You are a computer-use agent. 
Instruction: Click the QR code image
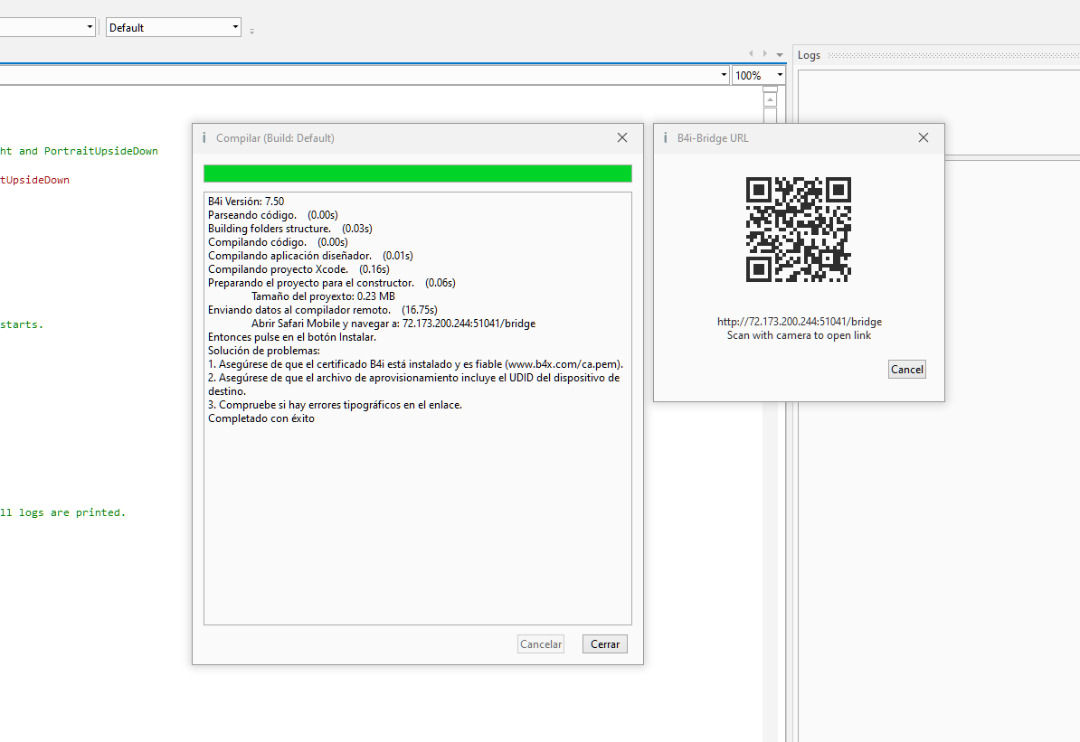point(798,229)
